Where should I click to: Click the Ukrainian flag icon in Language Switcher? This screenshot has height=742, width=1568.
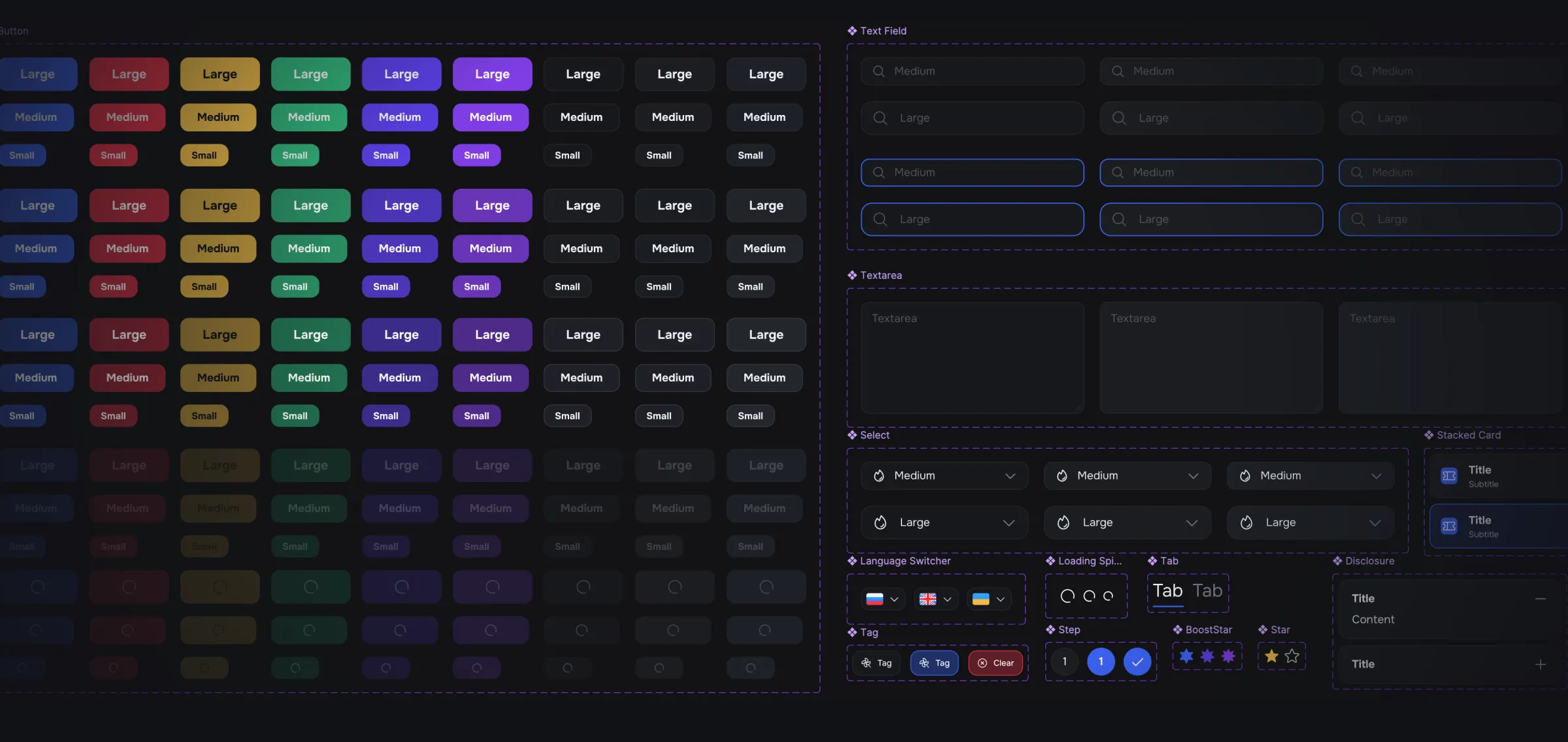[981, 599]
